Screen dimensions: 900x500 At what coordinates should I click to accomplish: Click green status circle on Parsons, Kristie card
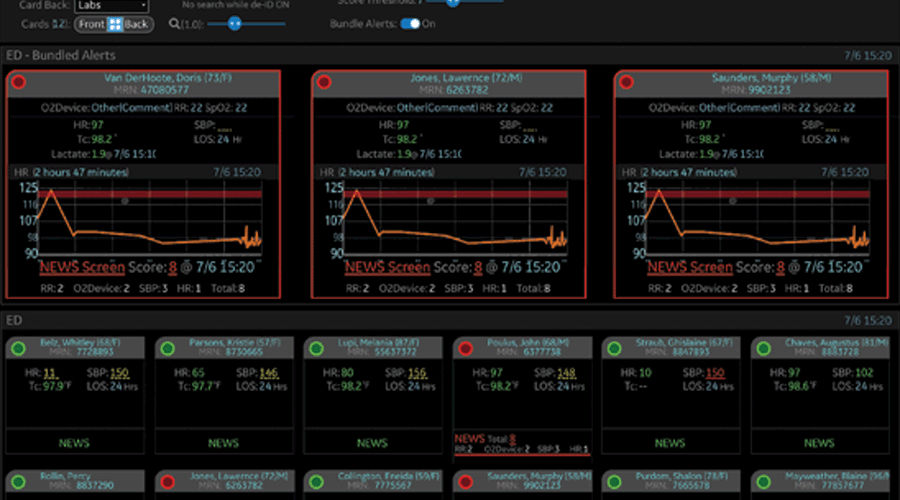pos(168,348)
